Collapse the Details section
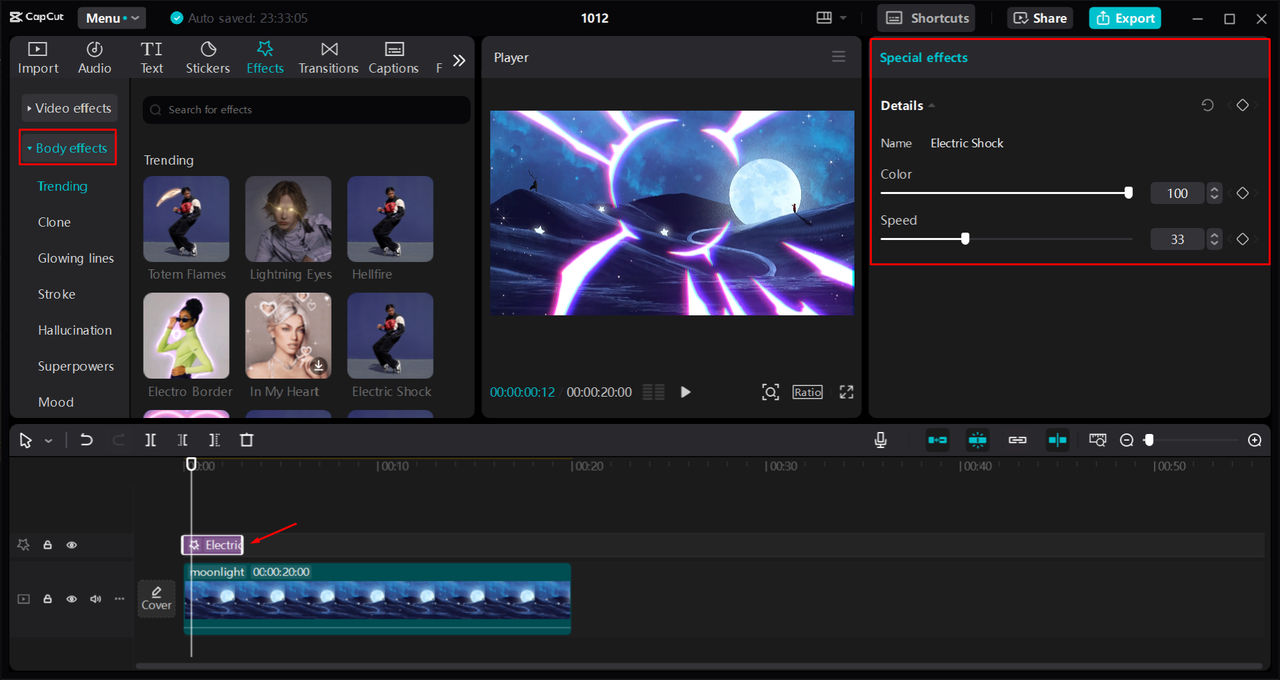The height and width of the screenshot is (680, 1280). point(932,106)
